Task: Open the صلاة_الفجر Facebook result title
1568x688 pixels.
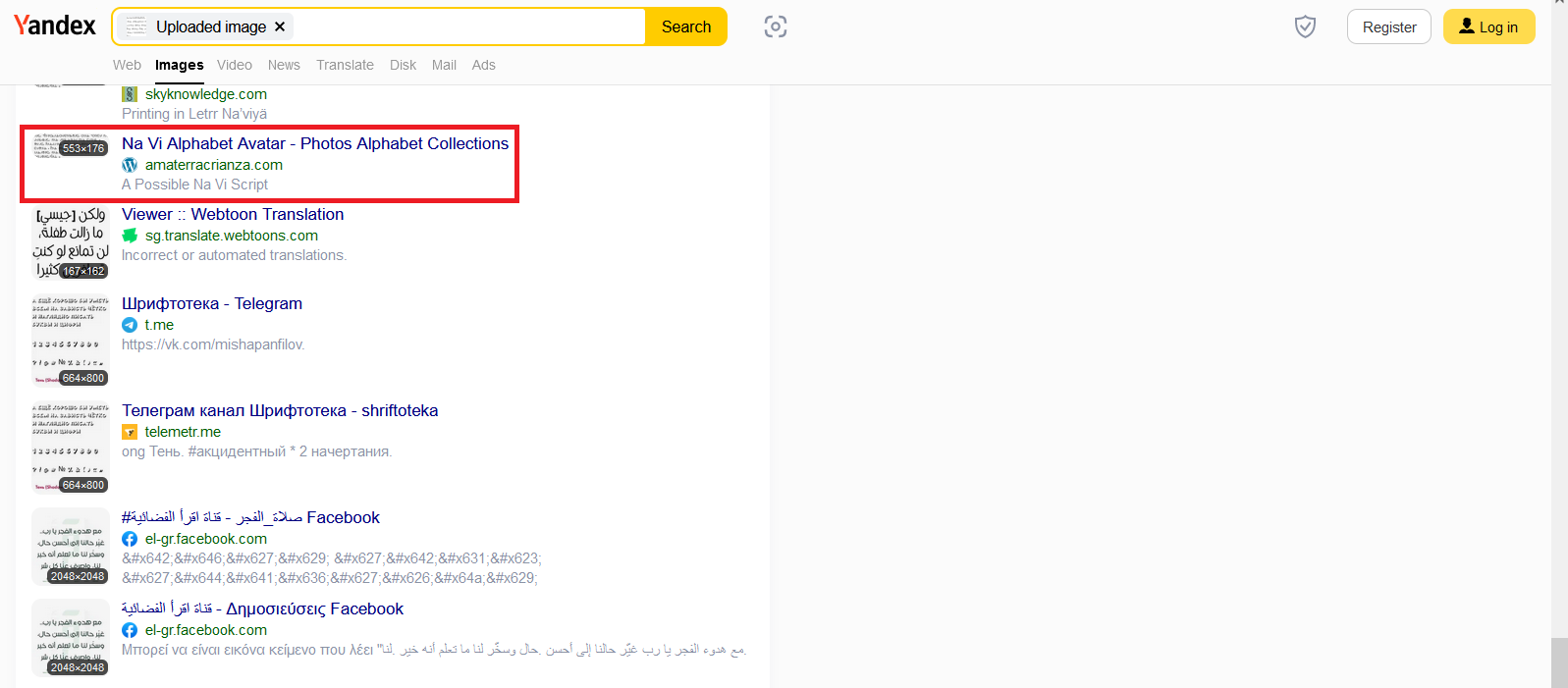Action: 250,517
